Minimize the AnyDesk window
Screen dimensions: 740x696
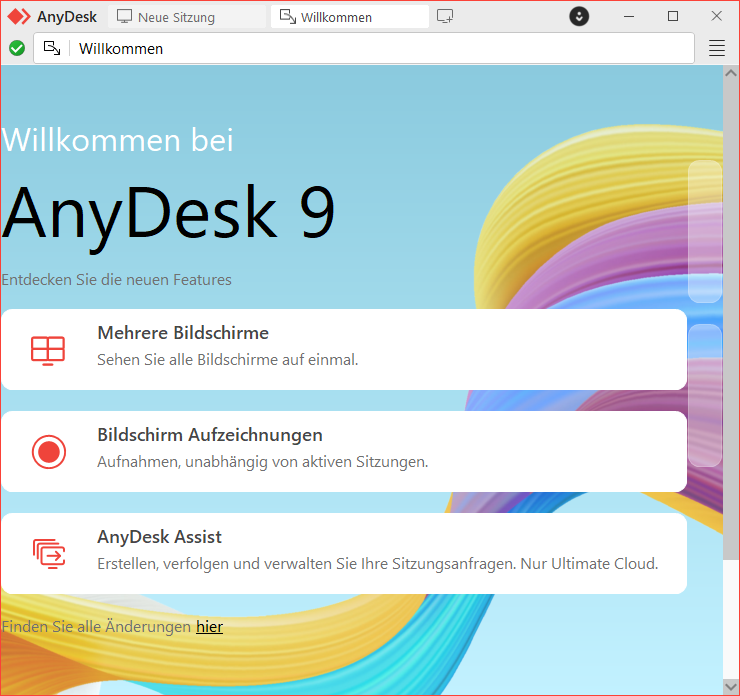629,17
